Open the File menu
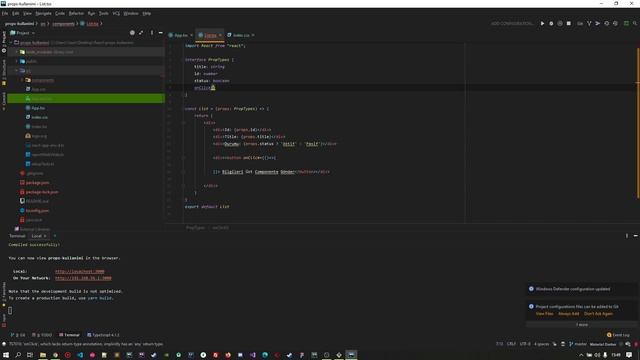Image resolution: width=640 pixels, height=360 pixels. tap(5, 13)
